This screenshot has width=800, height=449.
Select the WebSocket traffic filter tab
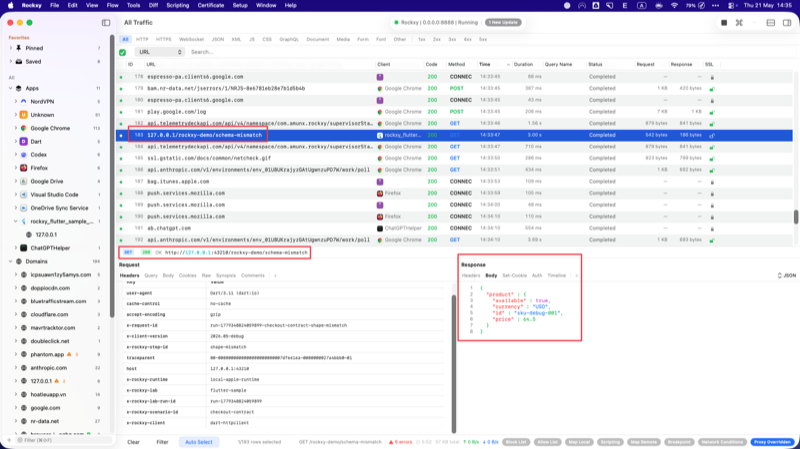pos(191,39)
